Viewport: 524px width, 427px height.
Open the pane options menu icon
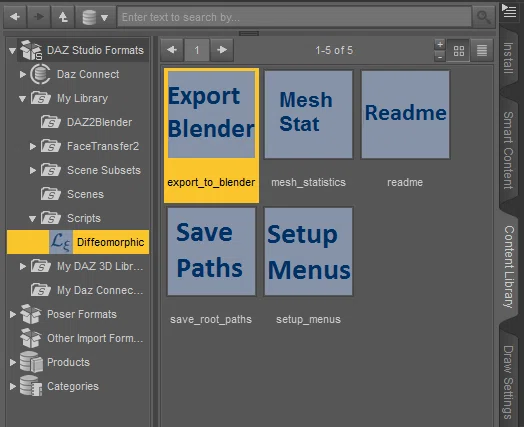tap(509, 11)
